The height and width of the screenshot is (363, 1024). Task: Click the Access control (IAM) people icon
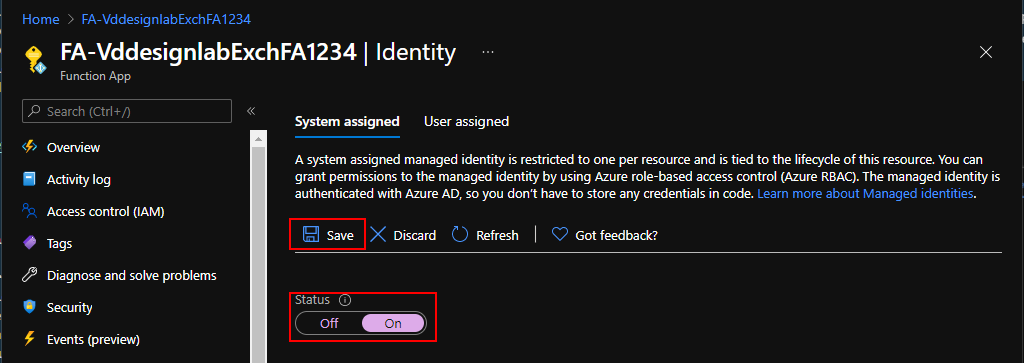point(29,211)
